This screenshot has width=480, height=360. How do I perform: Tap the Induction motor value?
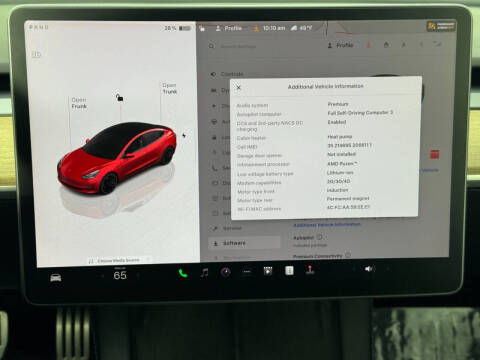click(x=337, y=190)
